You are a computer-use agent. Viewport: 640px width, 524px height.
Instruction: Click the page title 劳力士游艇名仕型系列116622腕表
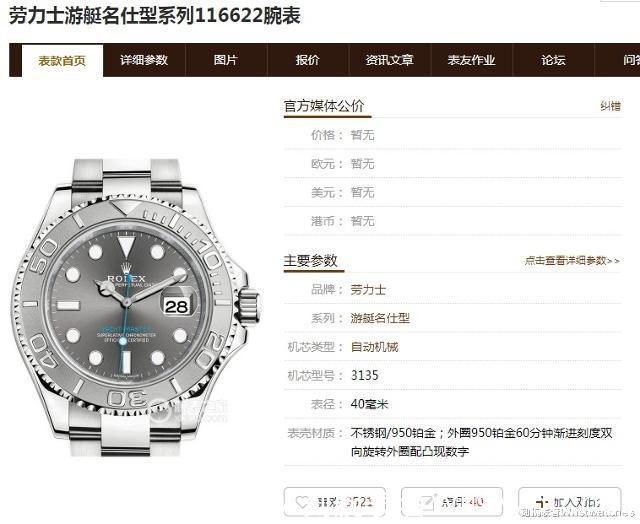point(155,16)
